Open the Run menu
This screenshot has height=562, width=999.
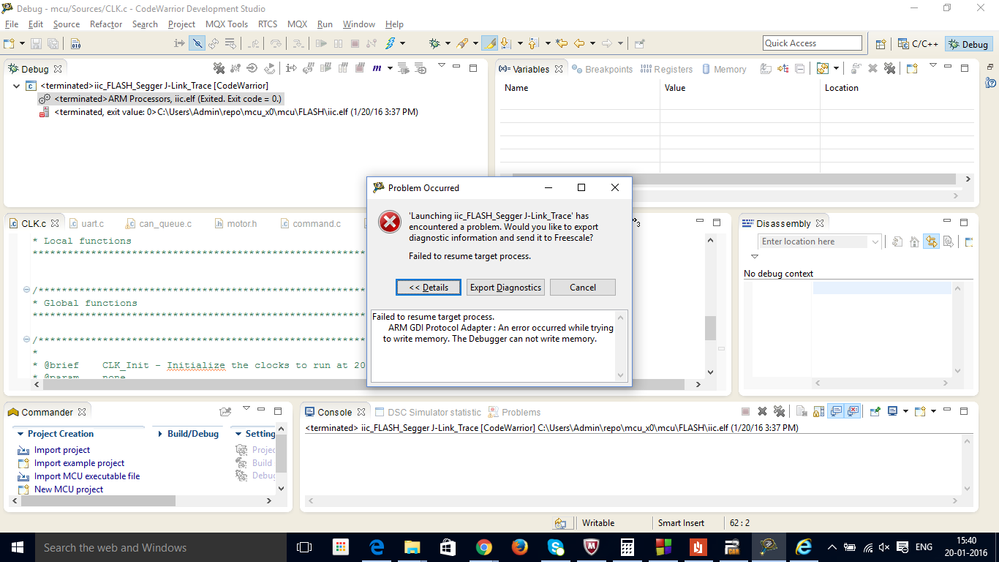[x=325, y=24]
